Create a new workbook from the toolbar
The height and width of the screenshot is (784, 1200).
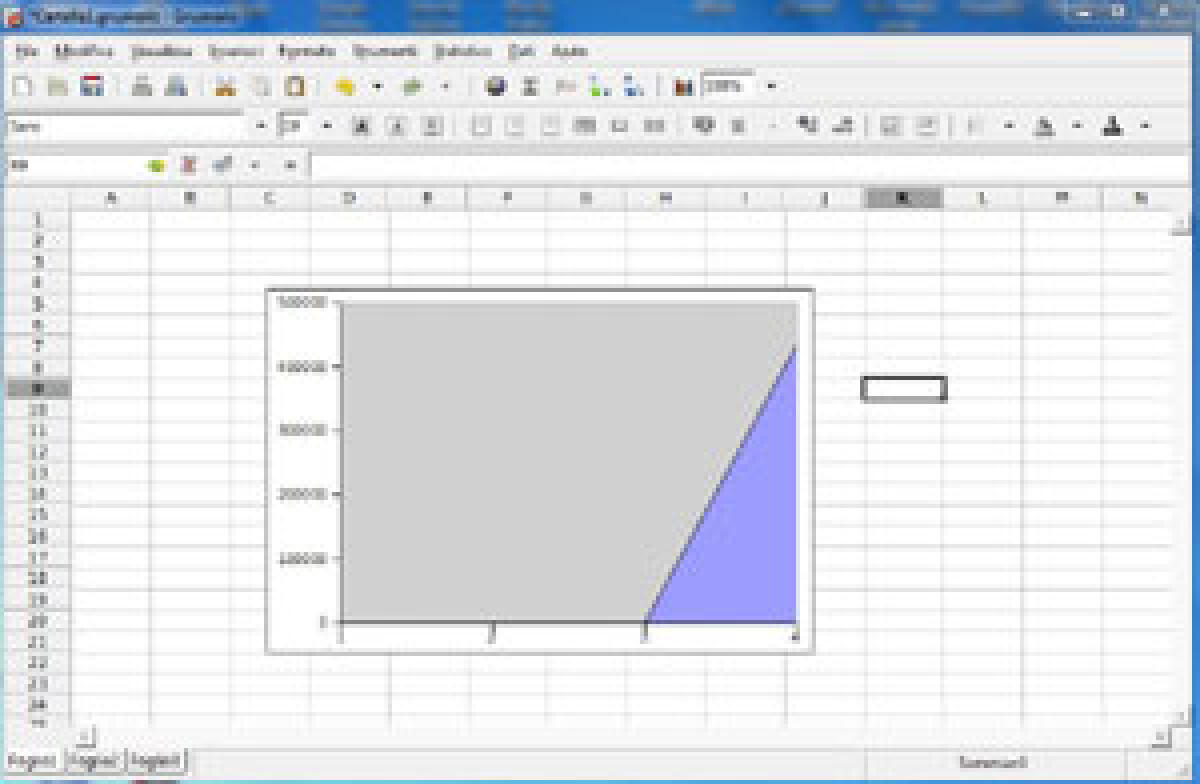click(x=22, y=87)
